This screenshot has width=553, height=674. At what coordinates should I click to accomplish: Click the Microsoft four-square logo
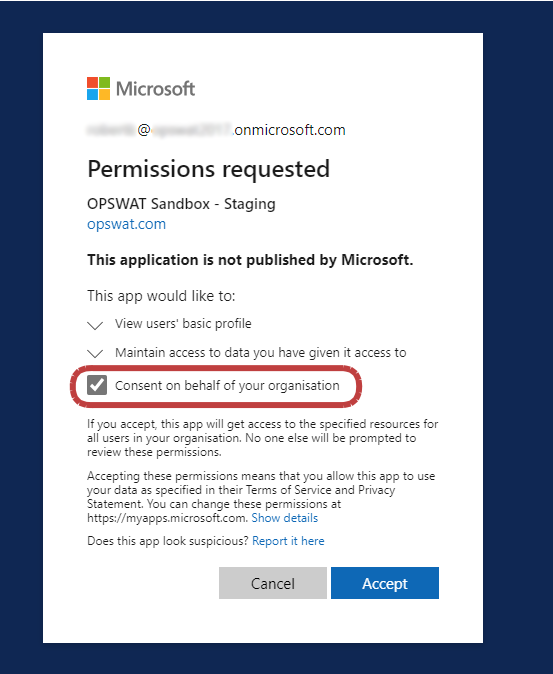click(98, 89)
